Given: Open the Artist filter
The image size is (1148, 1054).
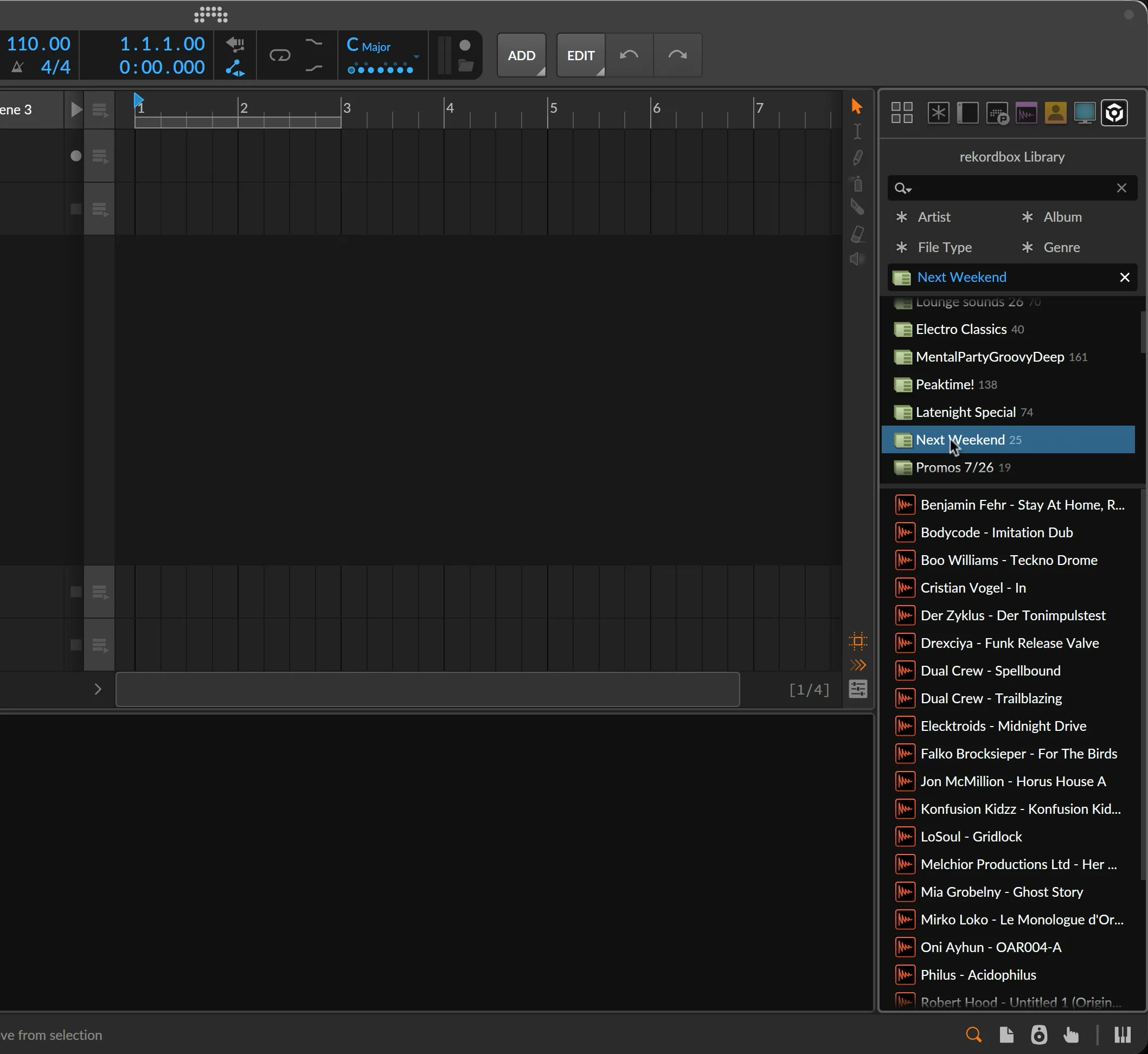Looking at the screenshot, I should [x=933, y=217].
